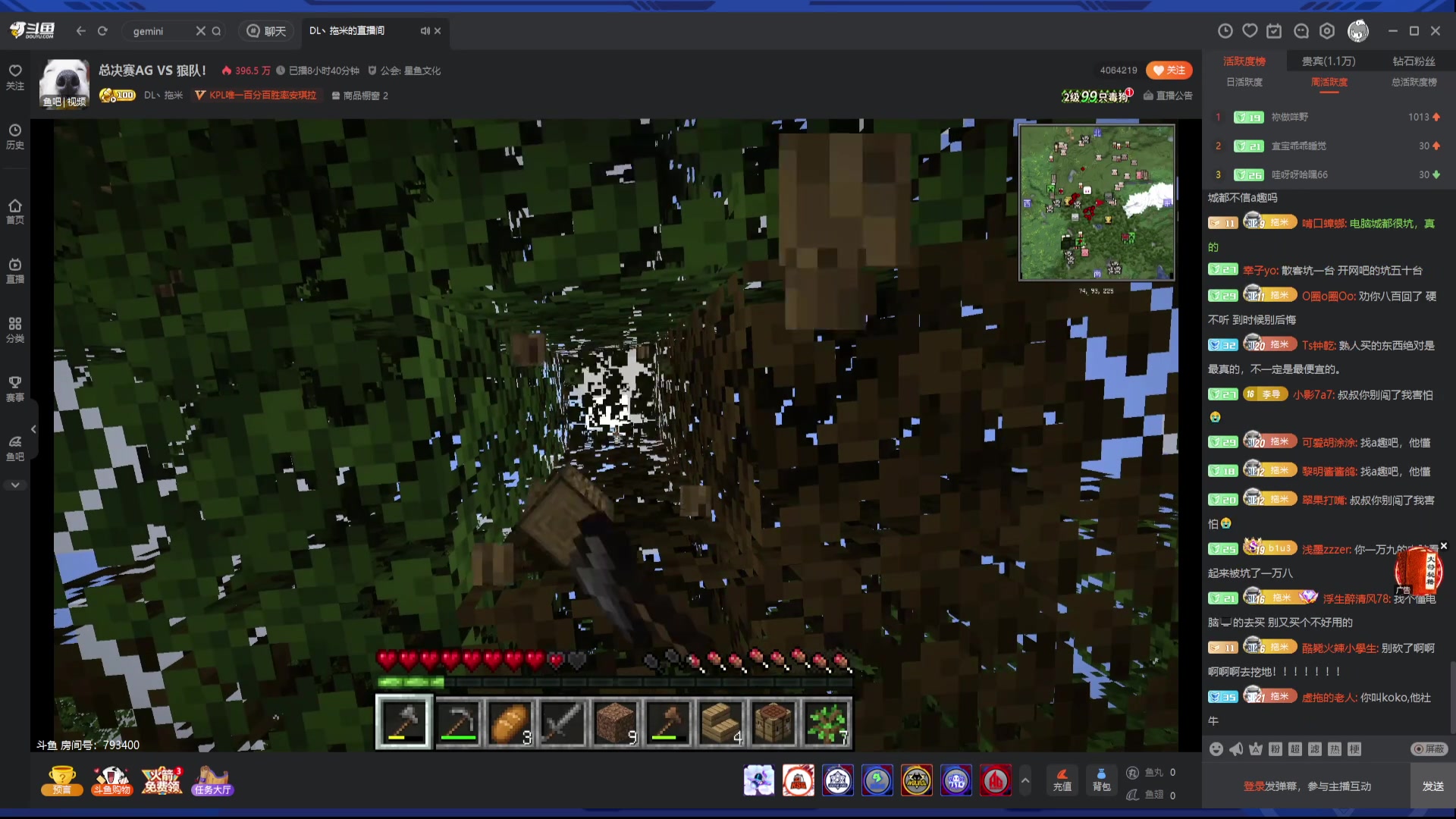
Task: Clear the gemini search text
Action: point(200,31)
